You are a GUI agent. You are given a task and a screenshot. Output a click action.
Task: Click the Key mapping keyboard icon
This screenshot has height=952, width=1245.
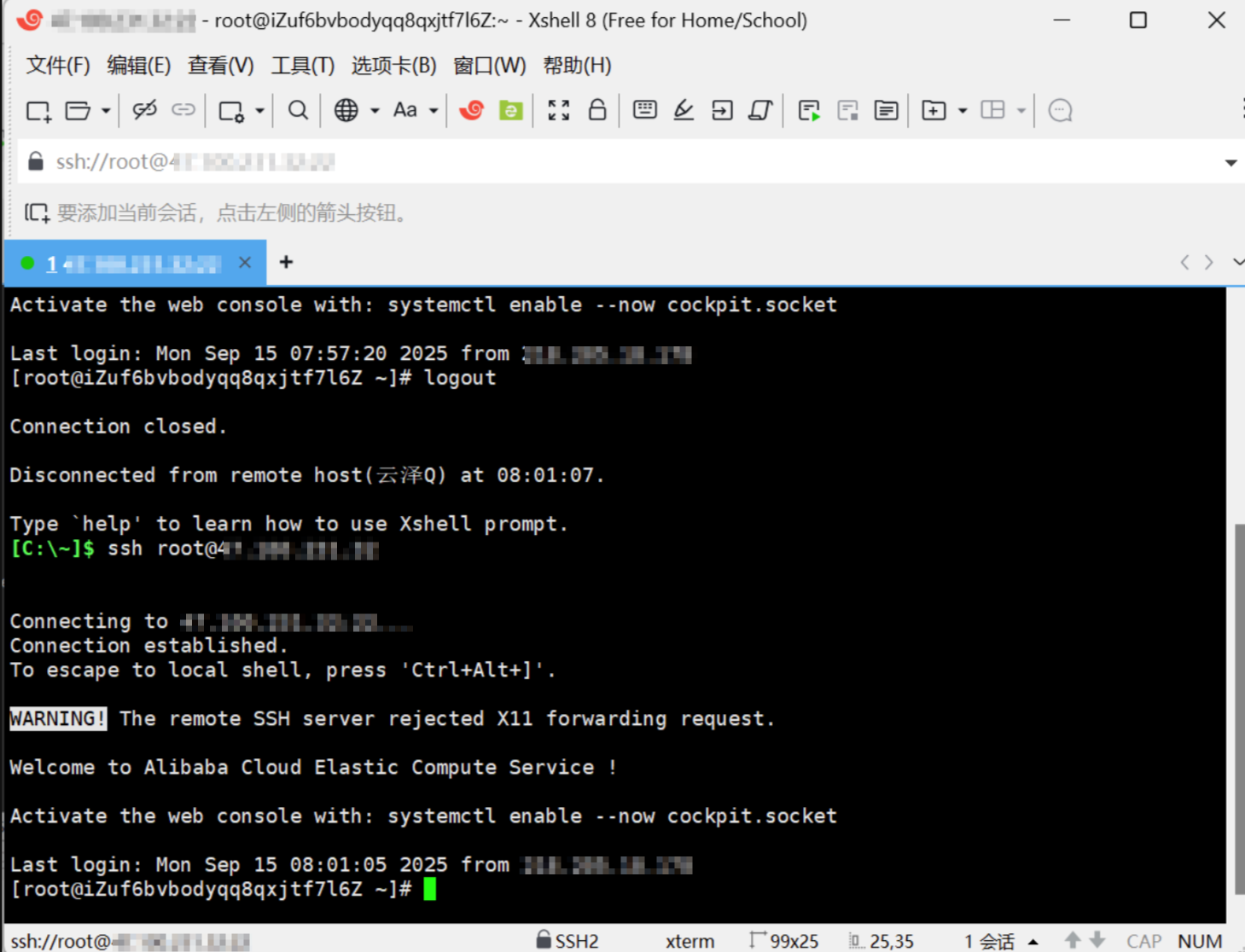645,109
